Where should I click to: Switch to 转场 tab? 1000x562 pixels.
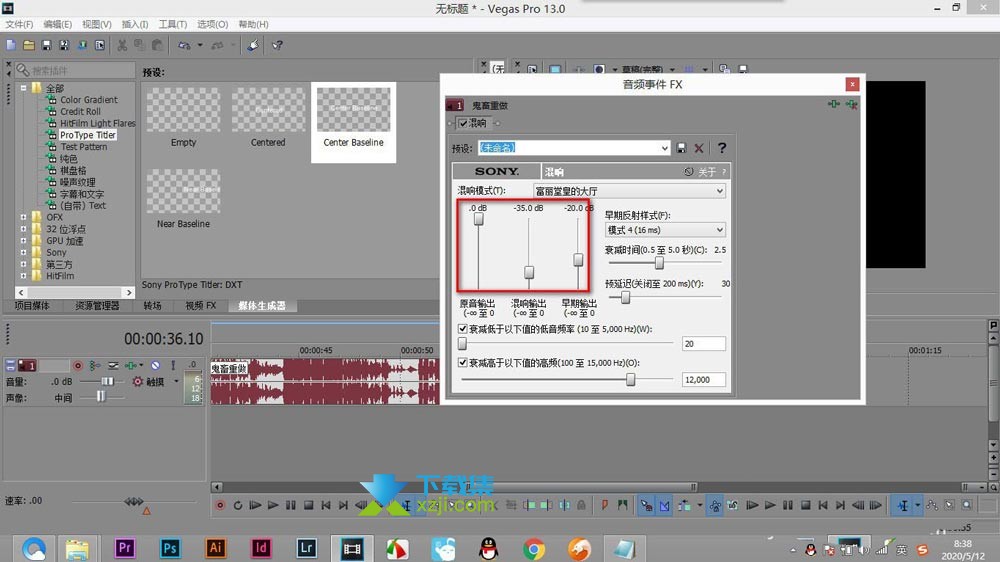click(x=152, y=306)
